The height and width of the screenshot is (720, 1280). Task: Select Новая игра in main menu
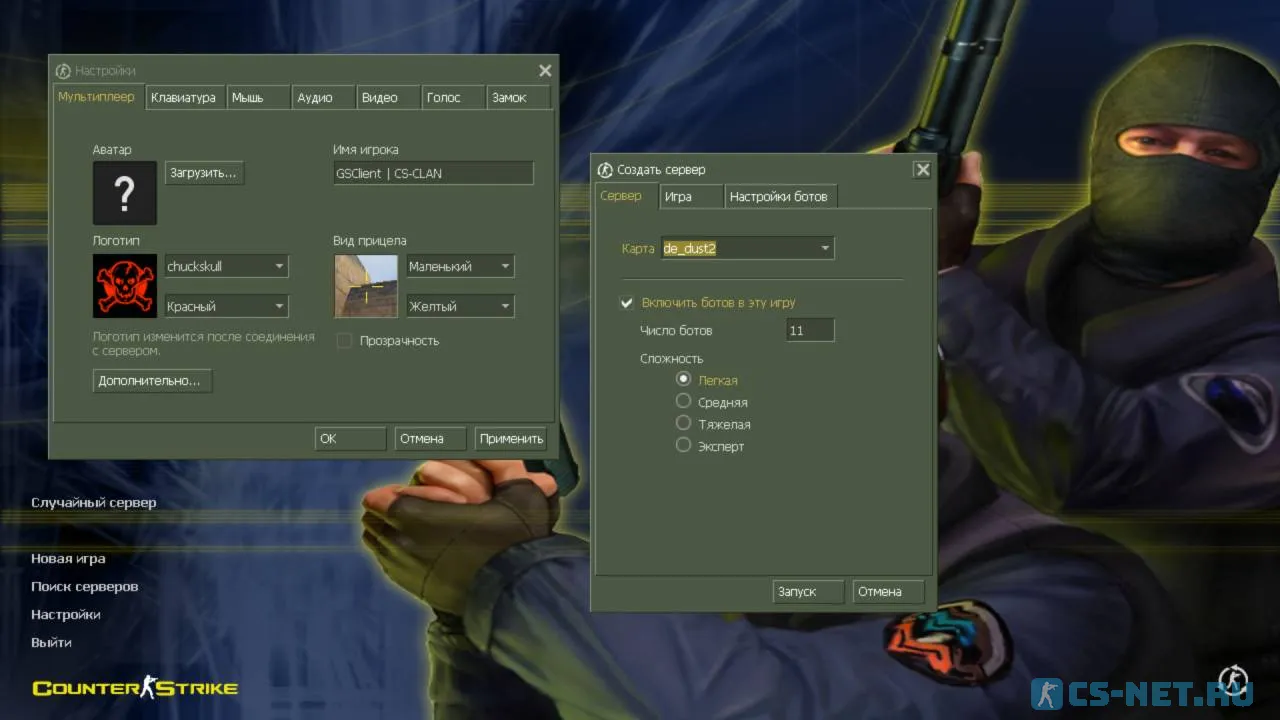coord(68,559)
